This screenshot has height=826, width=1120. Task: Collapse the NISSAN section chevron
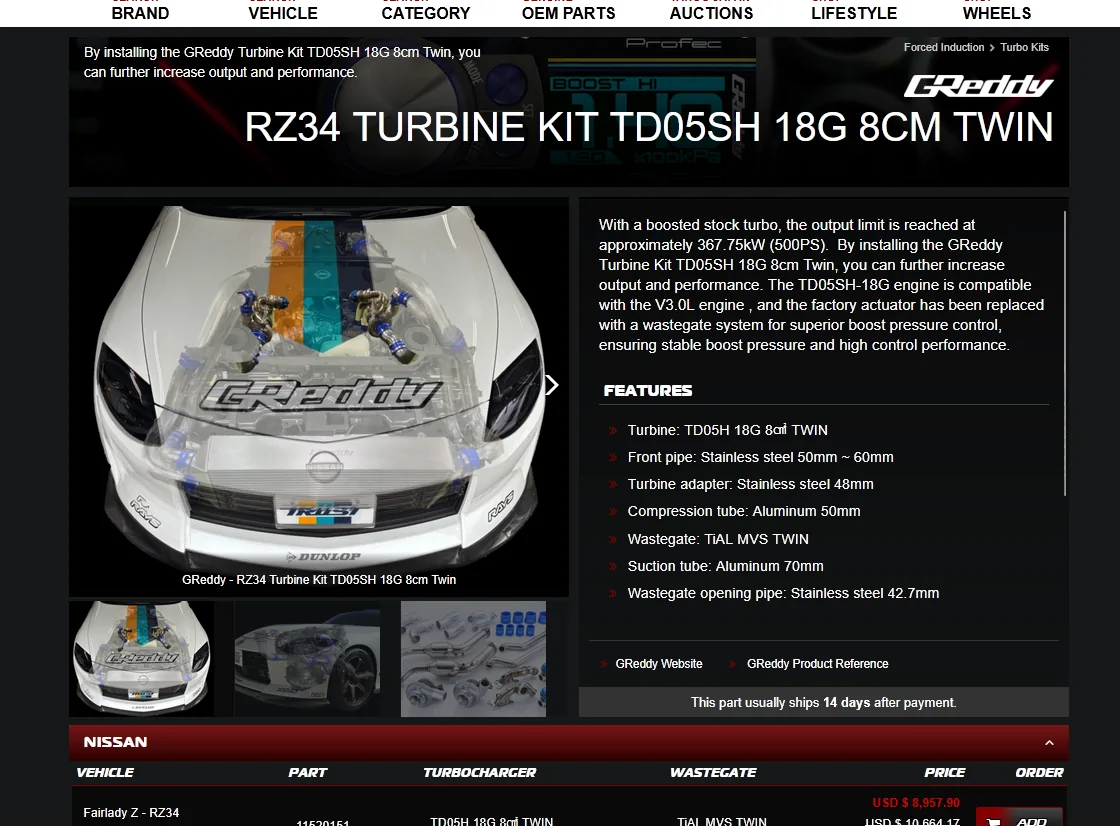(1049, 742)
